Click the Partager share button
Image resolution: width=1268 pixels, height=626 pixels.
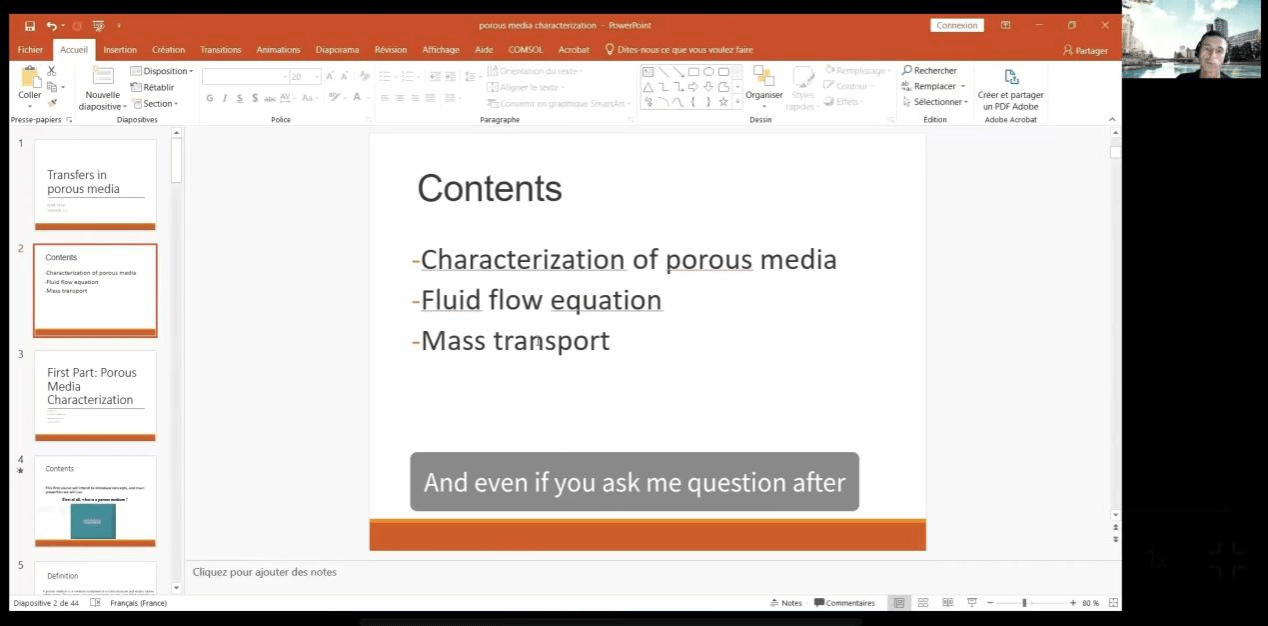click(x=1085, y=50)
